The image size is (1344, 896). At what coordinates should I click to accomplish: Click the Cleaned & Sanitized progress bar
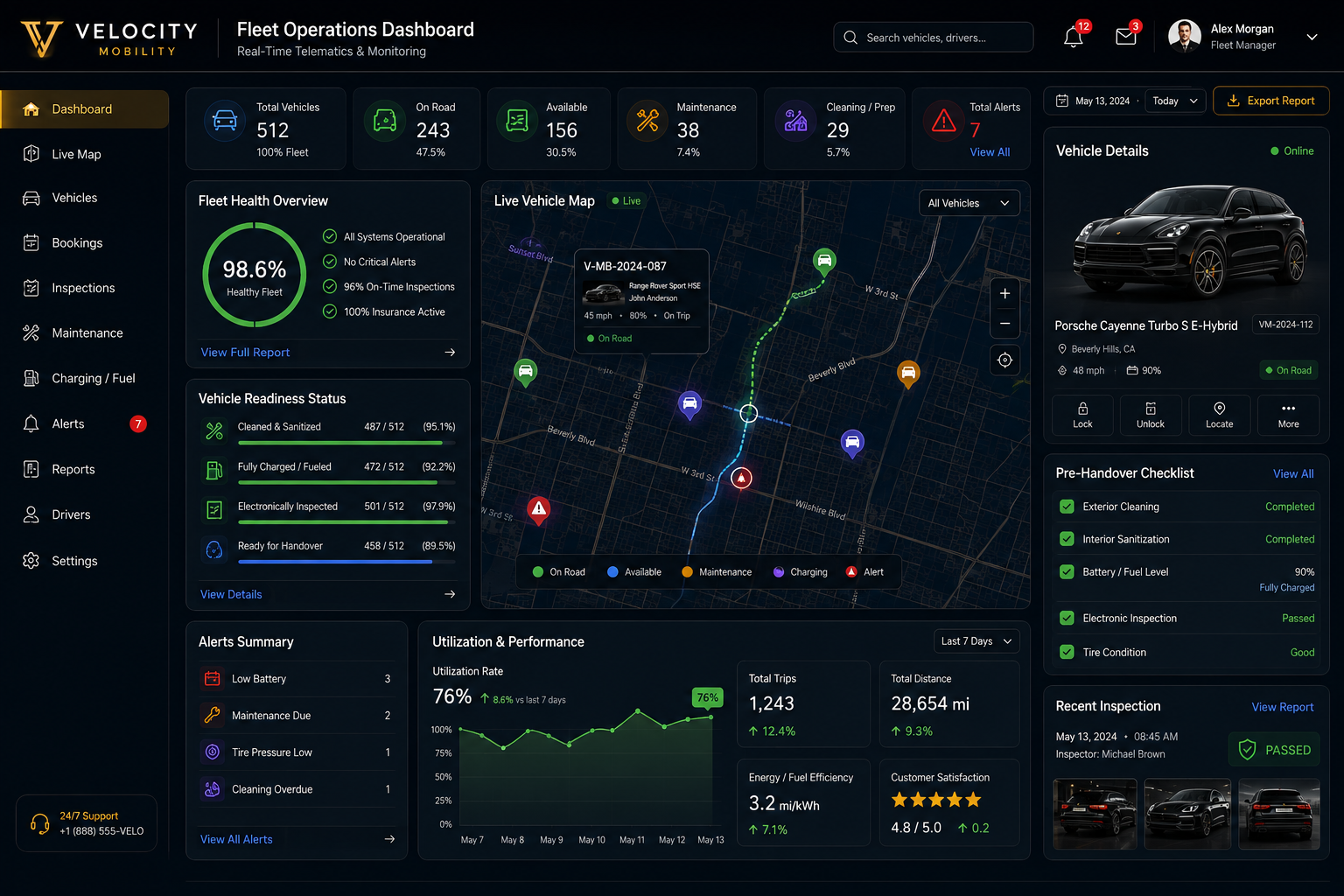[346, 443]
